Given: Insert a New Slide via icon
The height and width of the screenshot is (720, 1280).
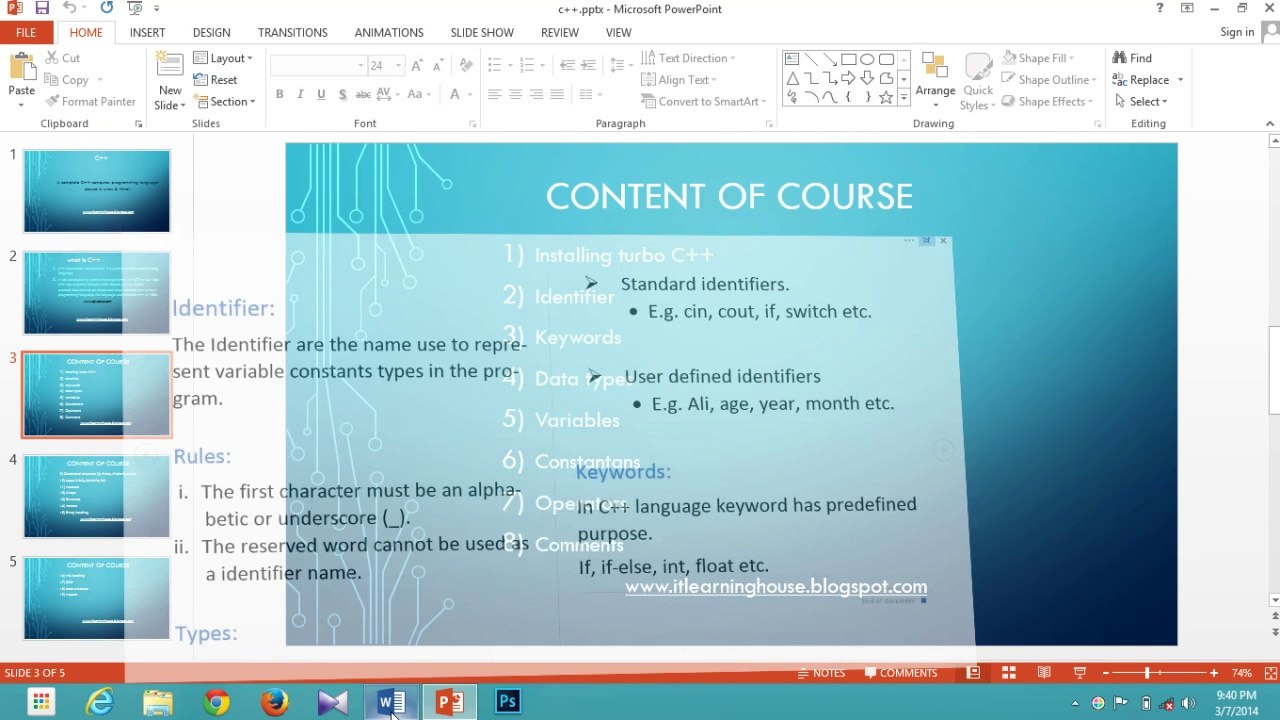Looking at the screenshot, I should 170,66.
